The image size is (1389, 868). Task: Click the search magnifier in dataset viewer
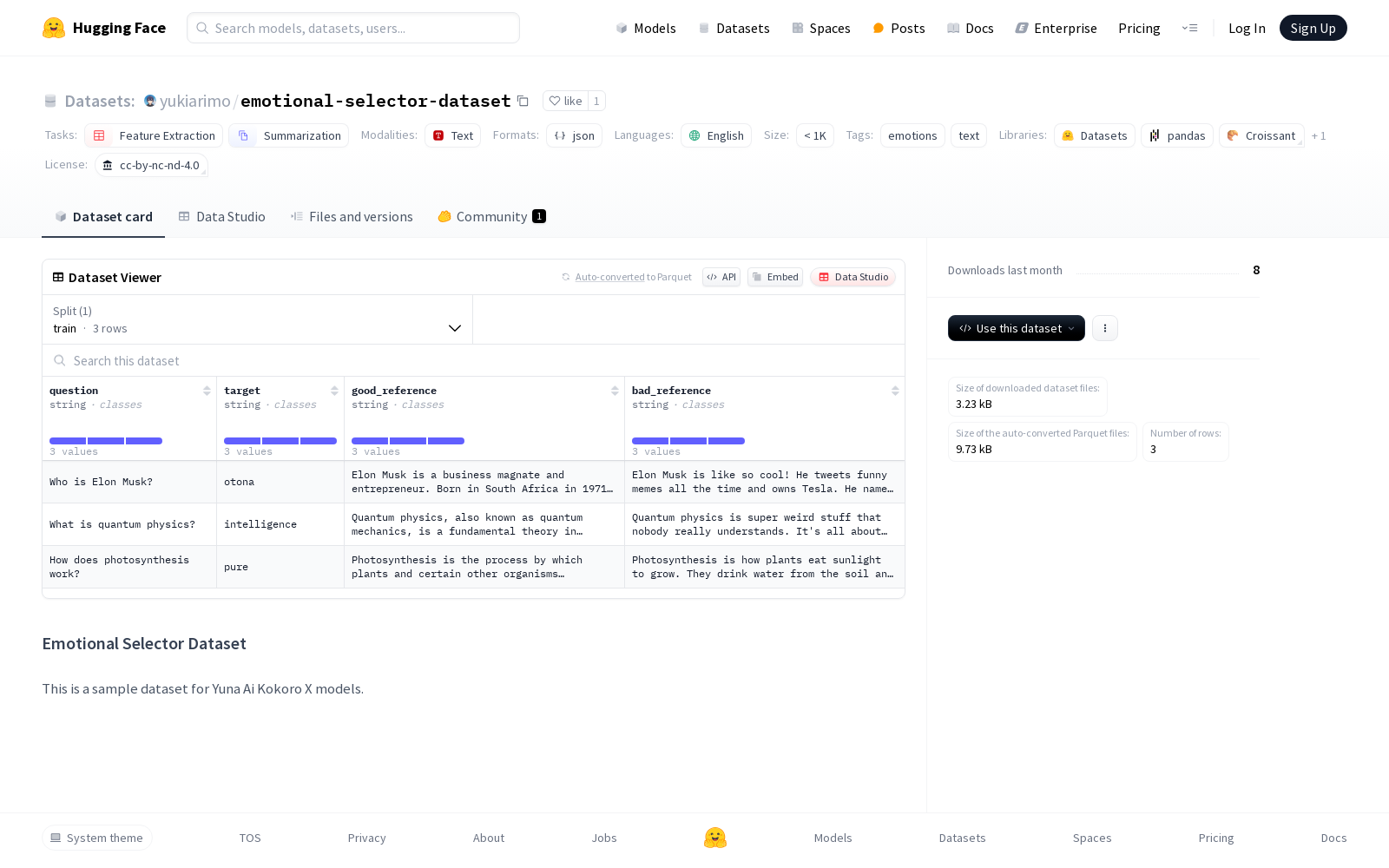click(60, 360)
